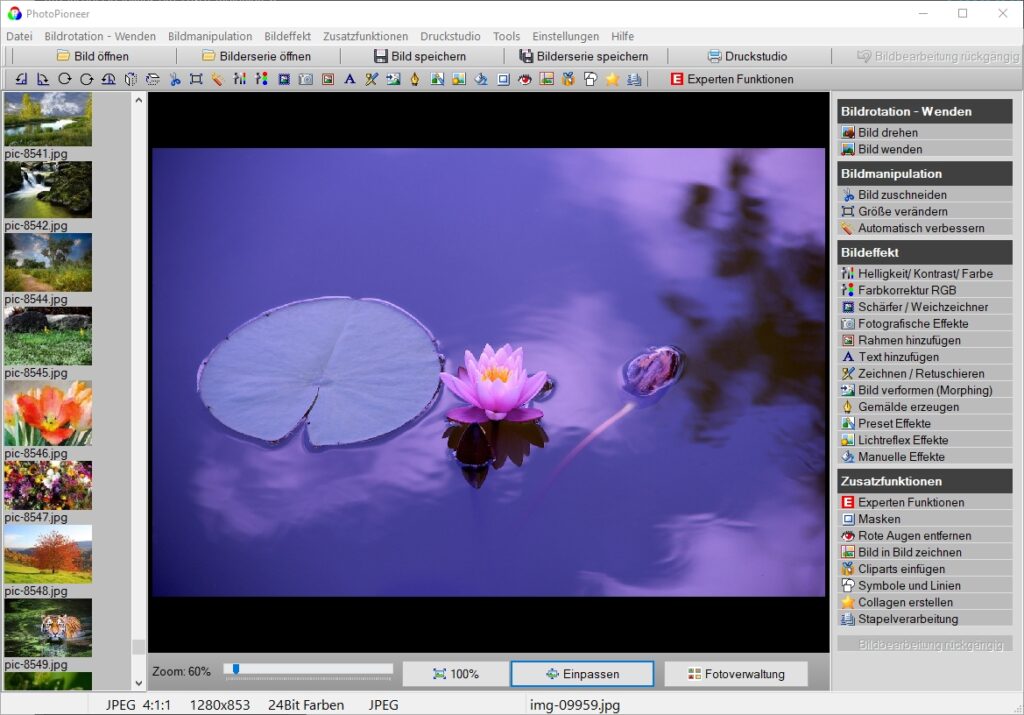Screen dimensions: 1024x715
Task: Open Experten Funktionen from the toolbar
Action: click(731, 79)
